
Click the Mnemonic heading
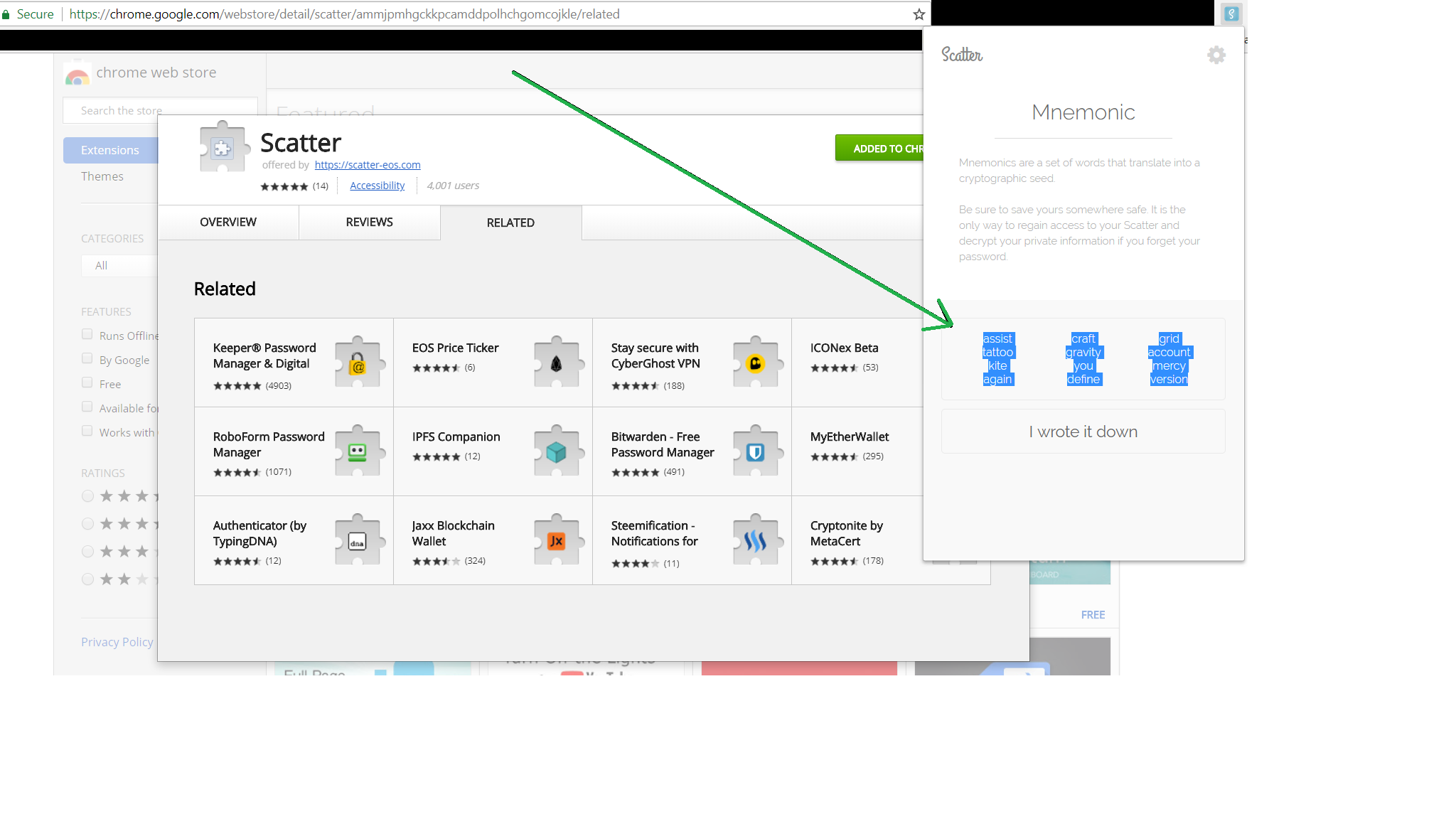[1083, 112]
